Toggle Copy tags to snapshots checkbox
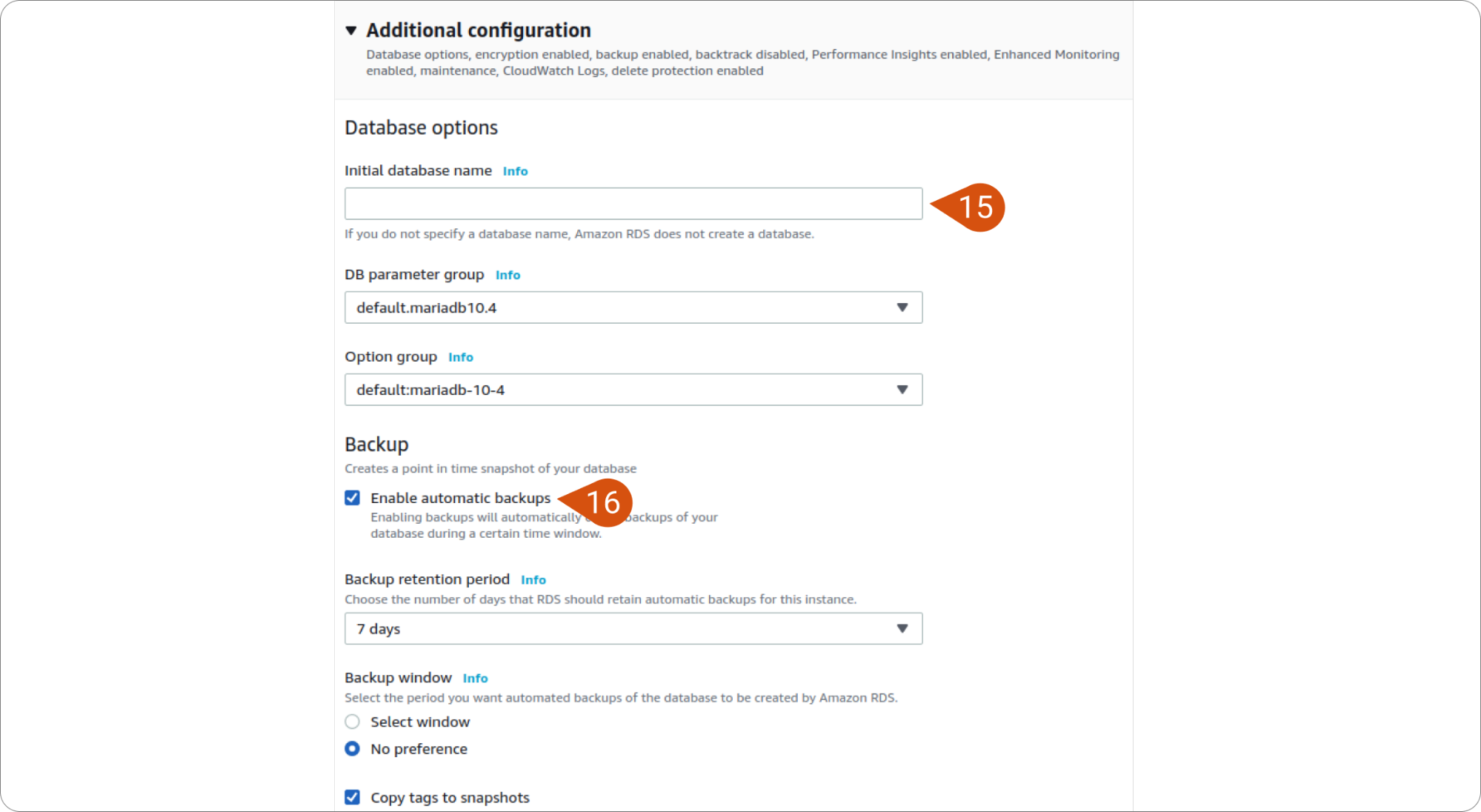 [353, 797]
